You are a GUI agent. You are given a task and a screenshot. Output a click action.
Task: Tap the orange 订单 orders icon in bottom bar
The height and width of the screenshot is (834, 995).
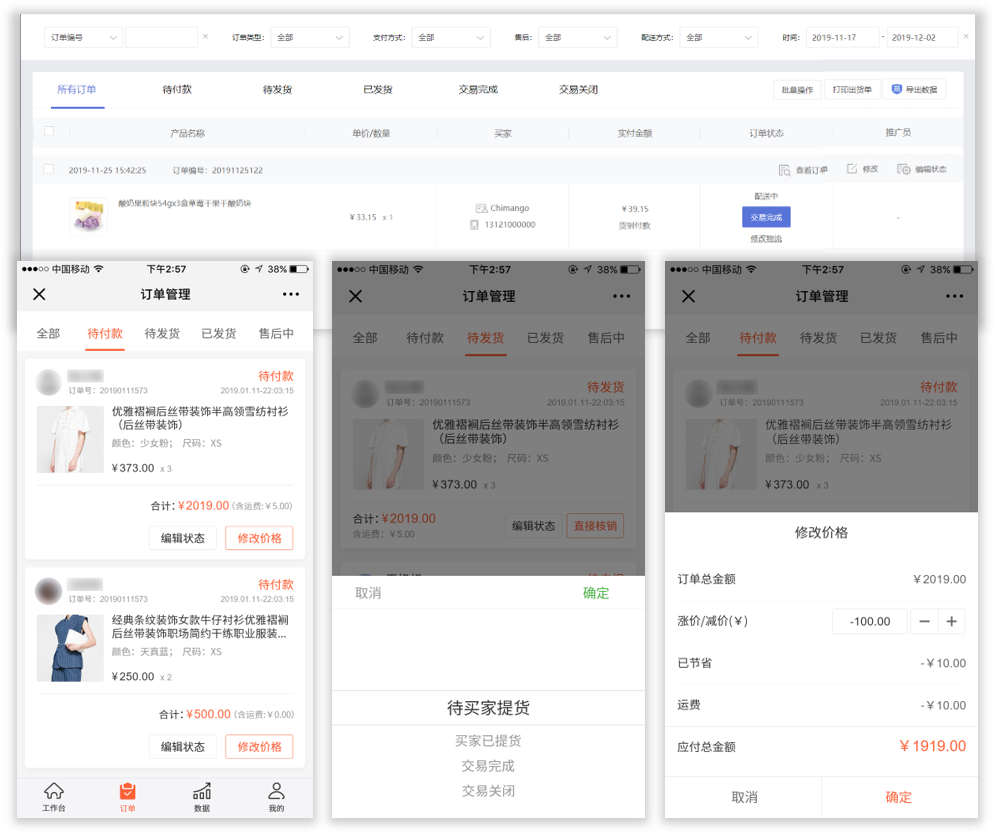point(128,790)
